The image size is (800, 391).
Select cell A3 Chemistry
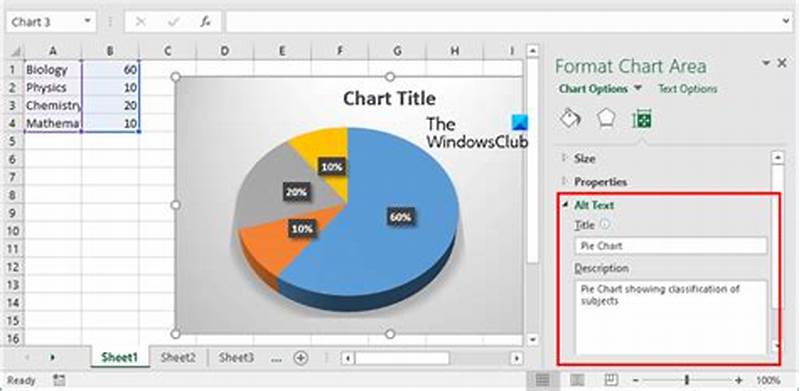(53, 105)
